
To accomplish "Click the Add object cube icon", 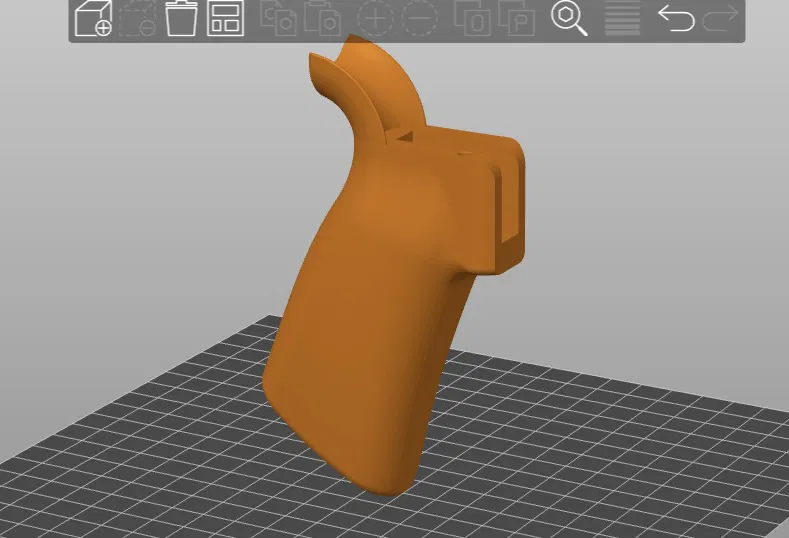I will pos(93,18).
